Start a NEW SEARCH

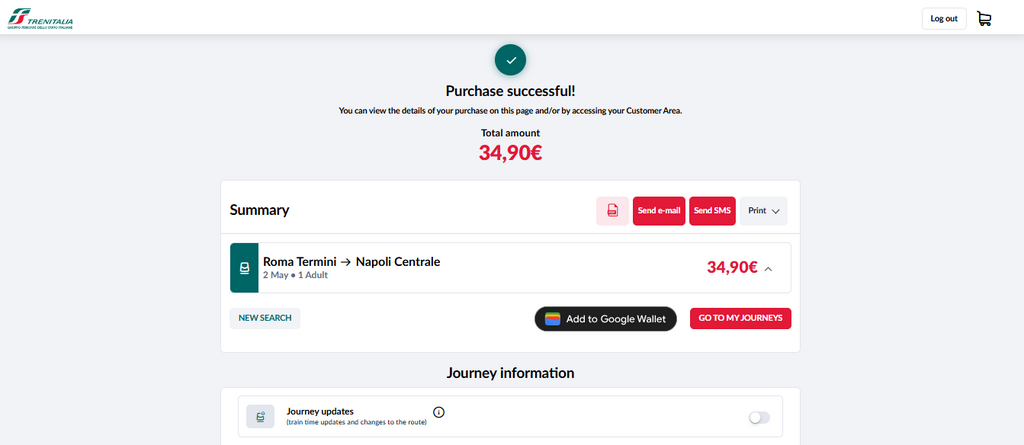click(x=264, y=318)
